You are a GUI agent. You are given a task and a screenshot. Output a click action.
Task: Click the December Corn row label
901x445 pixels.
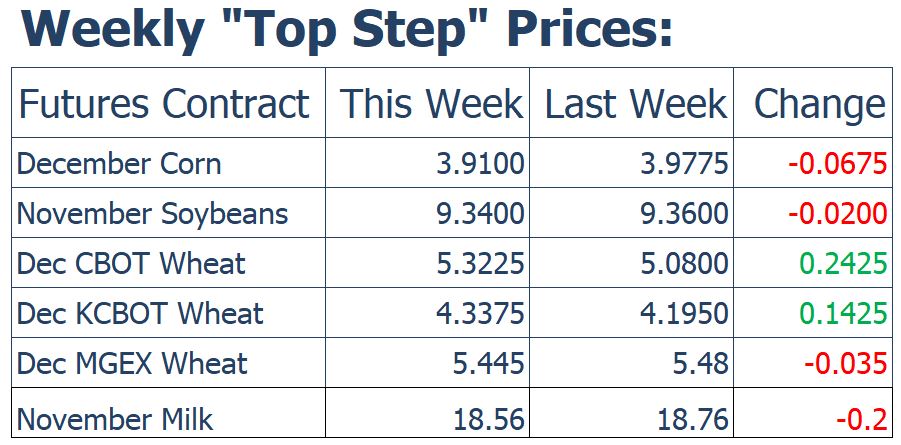tap(119, 163)
